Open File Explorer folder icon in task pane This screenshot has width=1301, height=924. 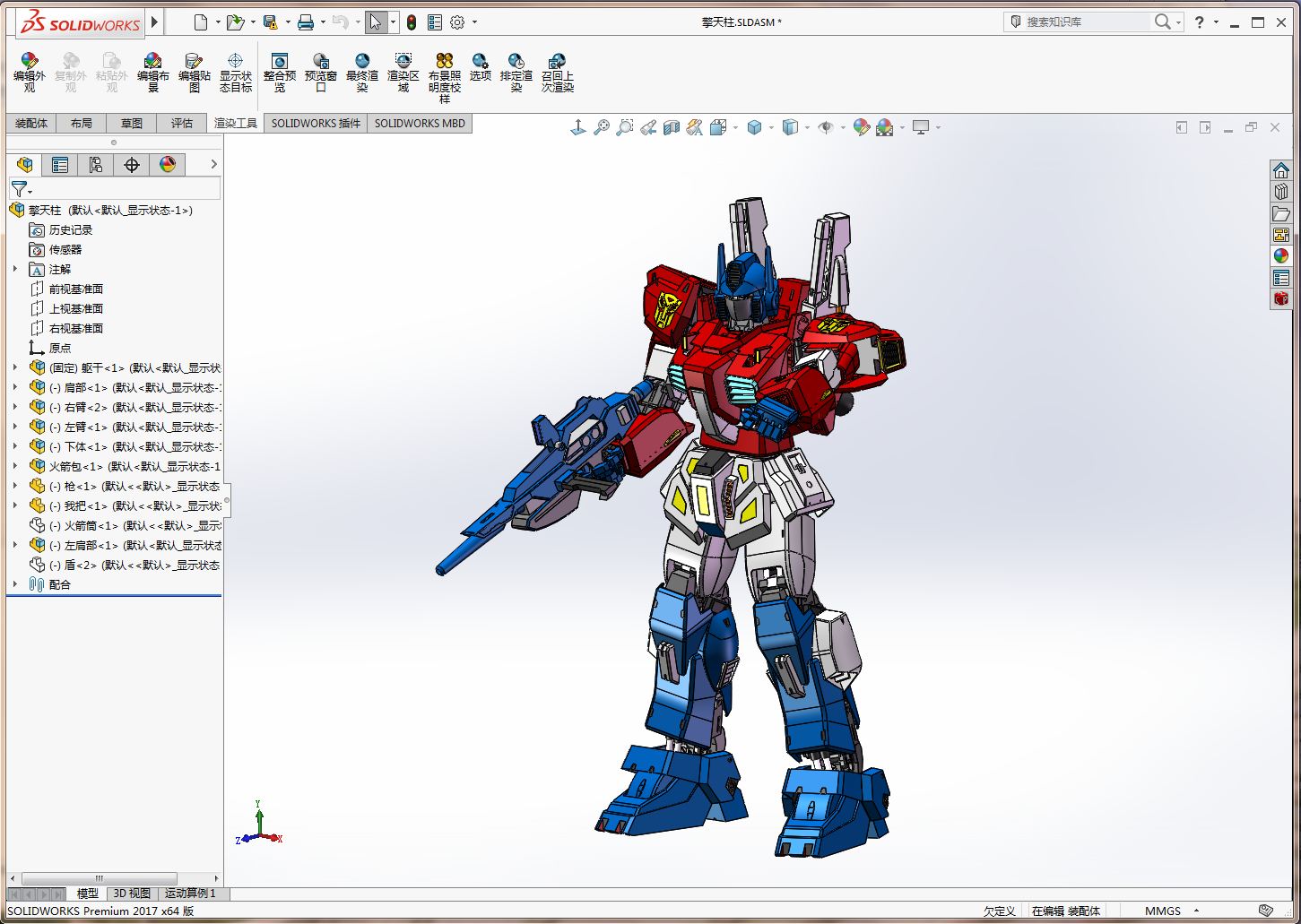click(x=1281, y=213)
